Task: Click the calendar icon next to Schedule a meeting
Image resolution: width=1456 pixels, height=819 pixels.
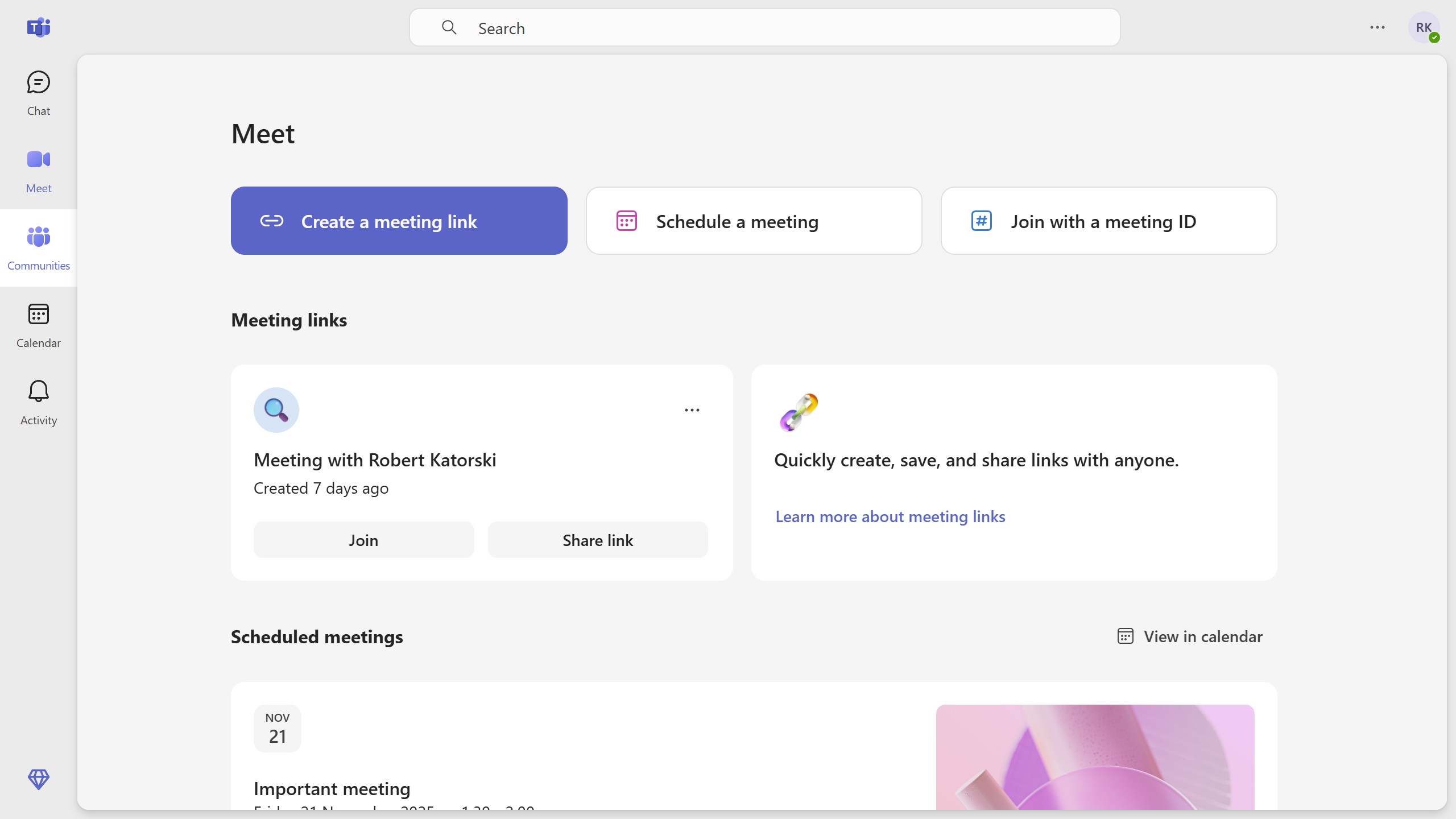Action: point(626,221)
